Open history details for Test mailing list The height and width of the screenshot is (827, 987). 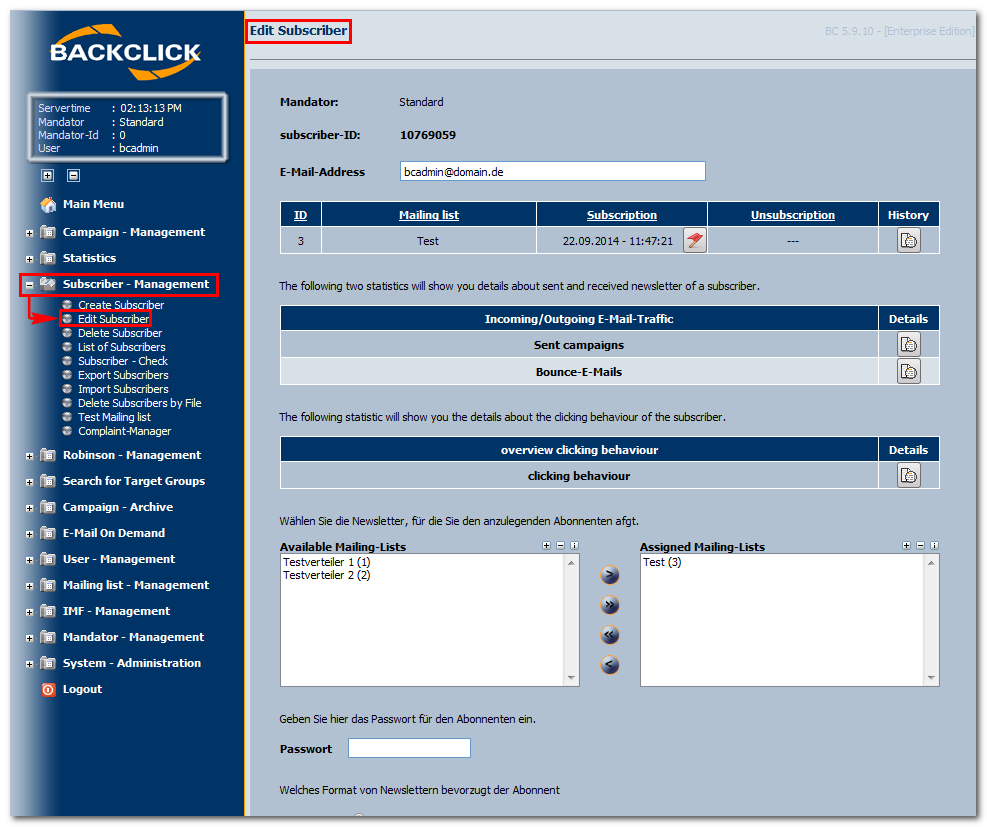point(908,240)
